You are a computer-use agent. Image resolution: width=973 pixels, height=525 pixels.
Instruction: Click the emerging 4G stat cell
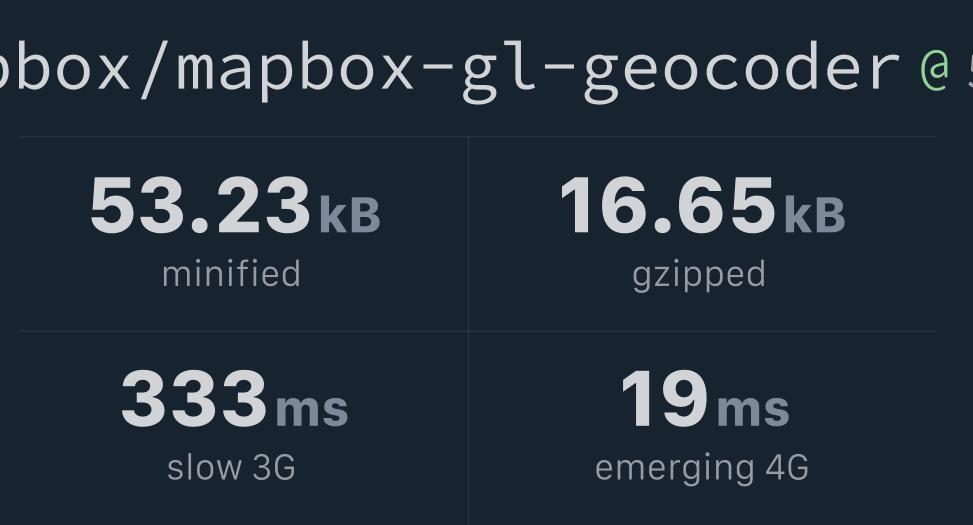[x=702, y=428]
